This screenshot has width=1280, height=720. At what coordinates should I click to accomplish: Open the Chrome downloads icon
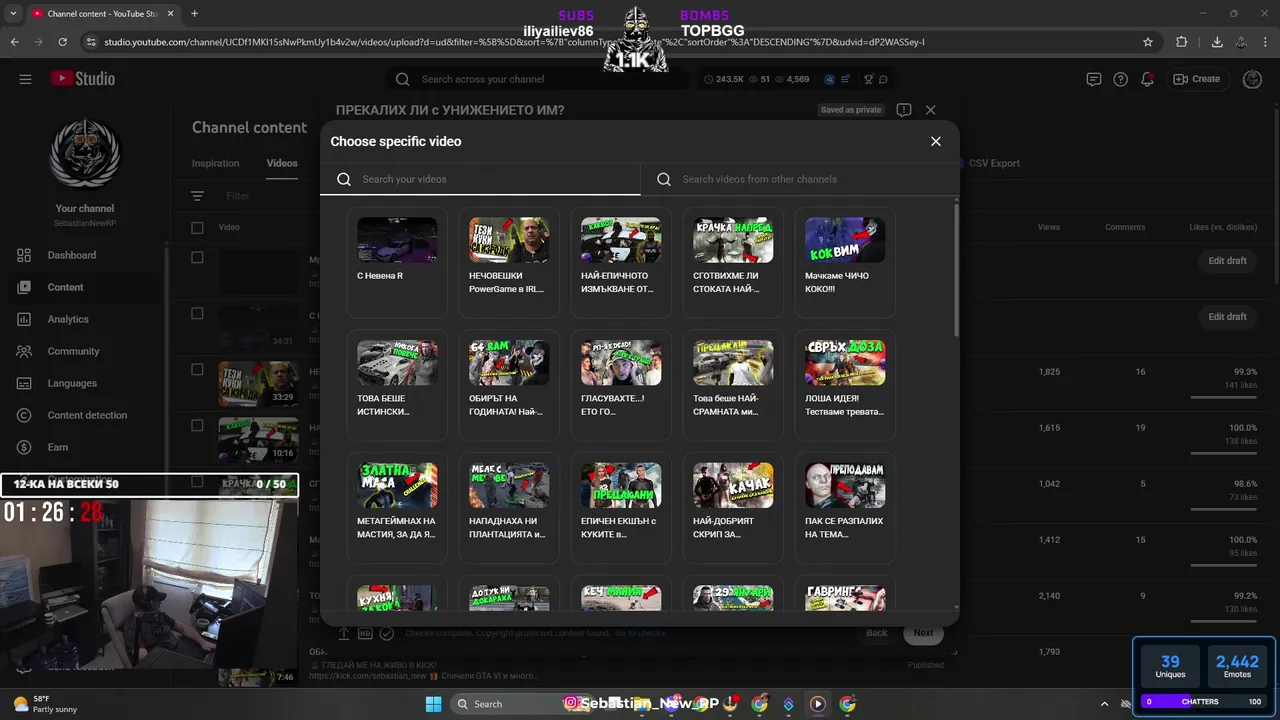coord(1217,42)
